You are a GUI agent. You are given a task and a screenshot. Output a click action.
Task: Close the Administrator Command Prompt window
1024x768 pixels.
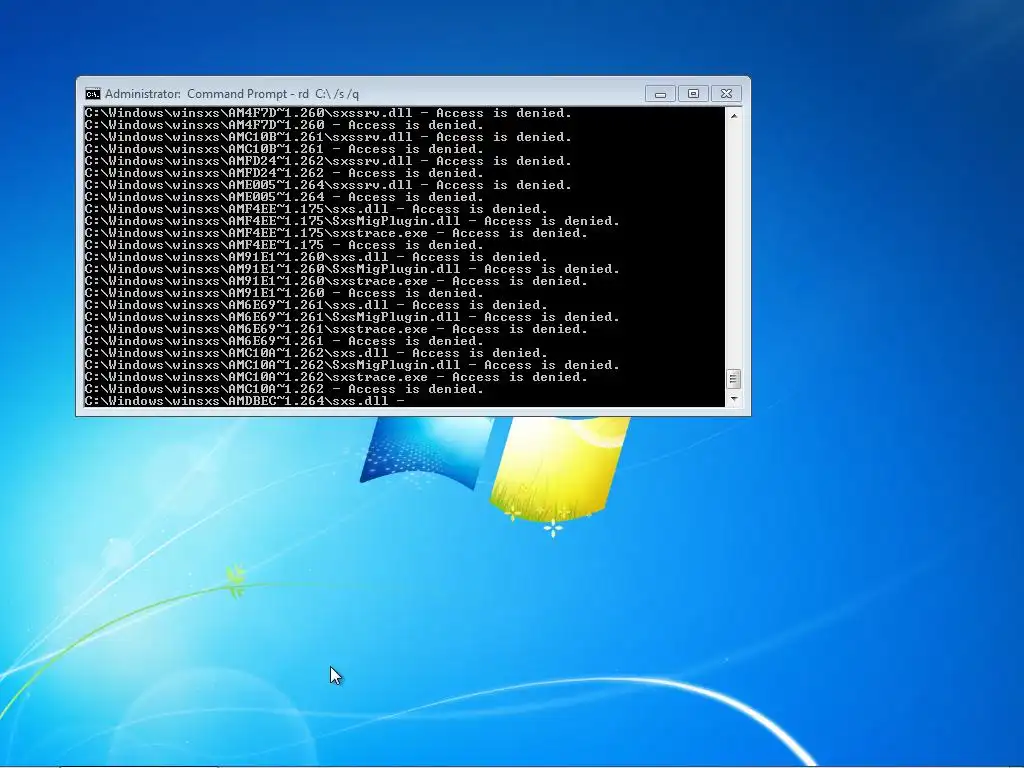point(726,94)
